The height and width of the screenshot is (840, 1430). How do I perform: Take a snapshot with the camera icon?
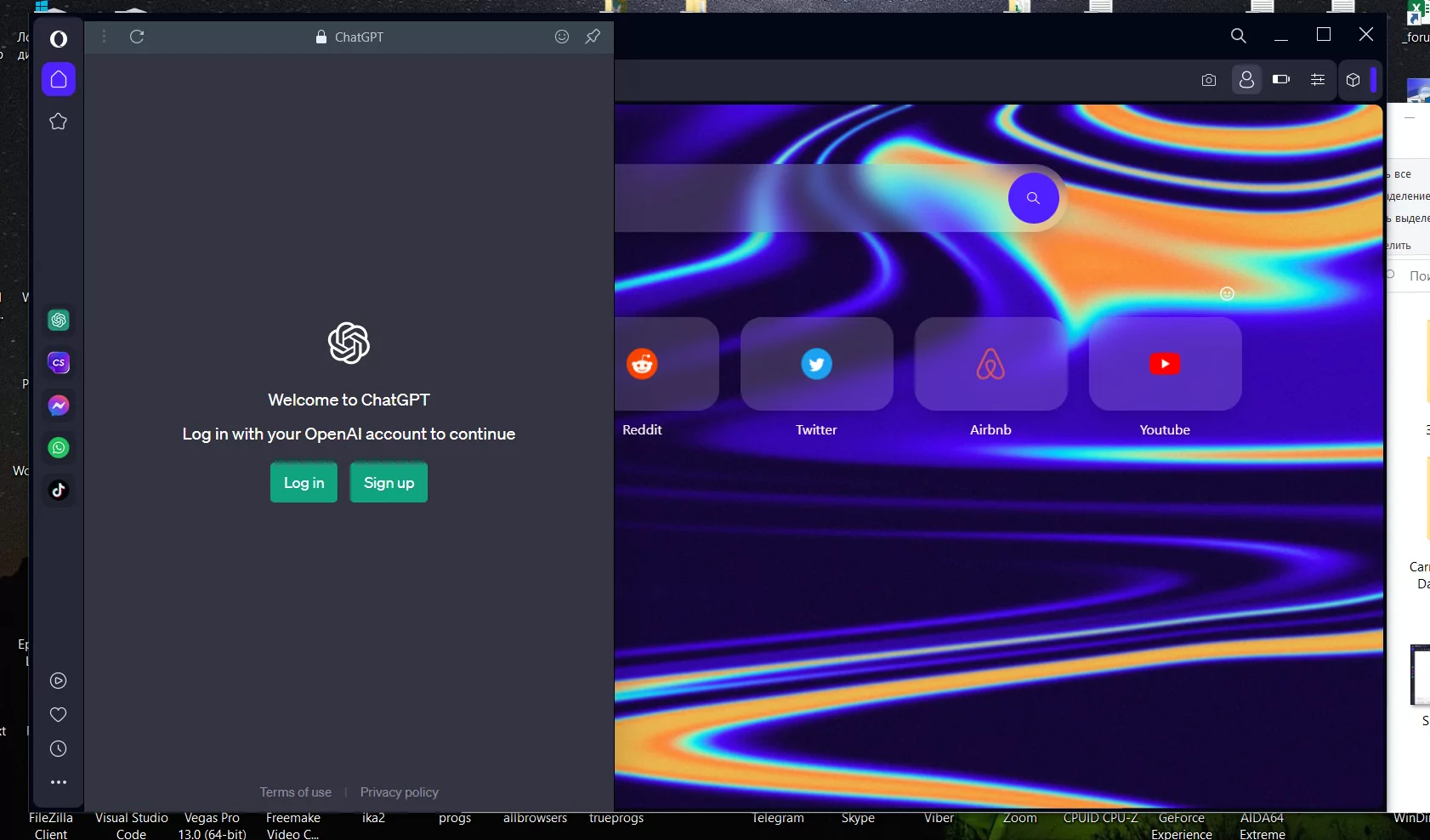(1209, 80)
